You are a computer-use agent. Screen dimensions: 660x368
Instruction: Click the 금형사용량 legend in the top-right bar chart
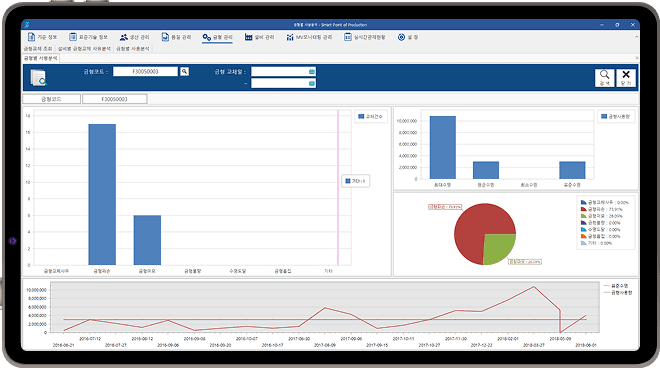(x=616, y=117)
